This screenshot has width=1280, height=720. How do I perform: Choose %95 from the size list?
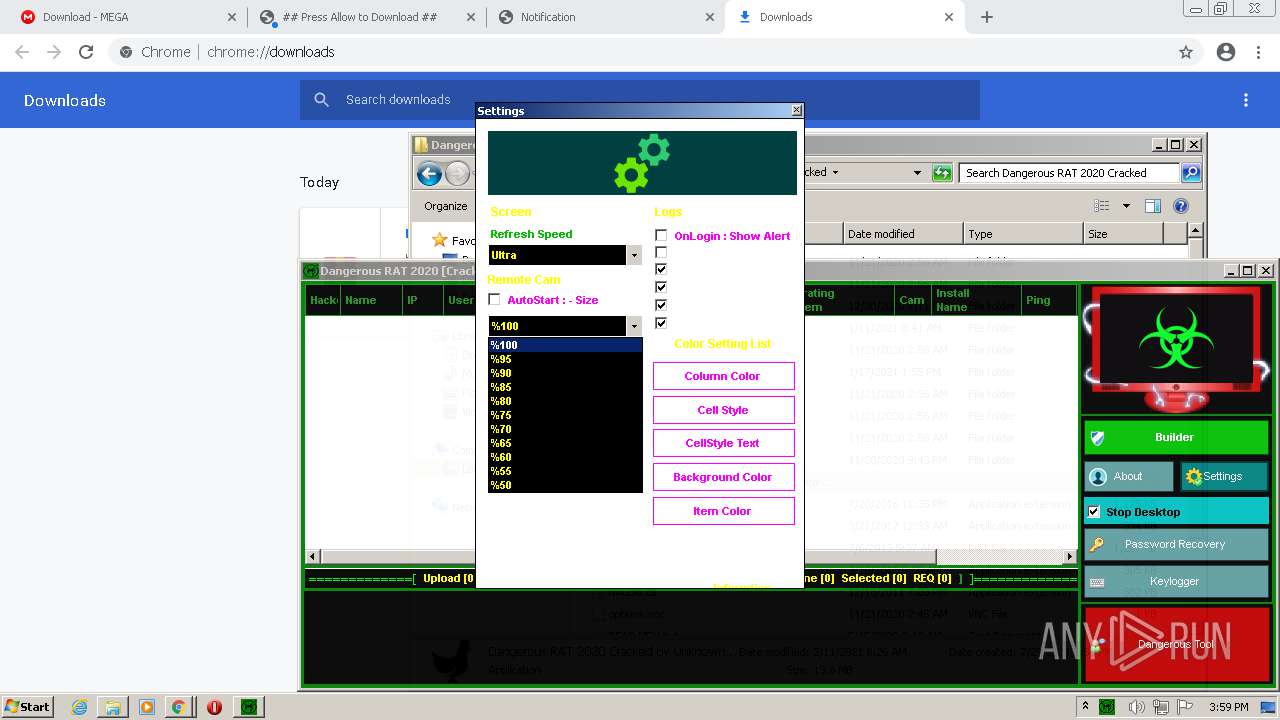565,359
